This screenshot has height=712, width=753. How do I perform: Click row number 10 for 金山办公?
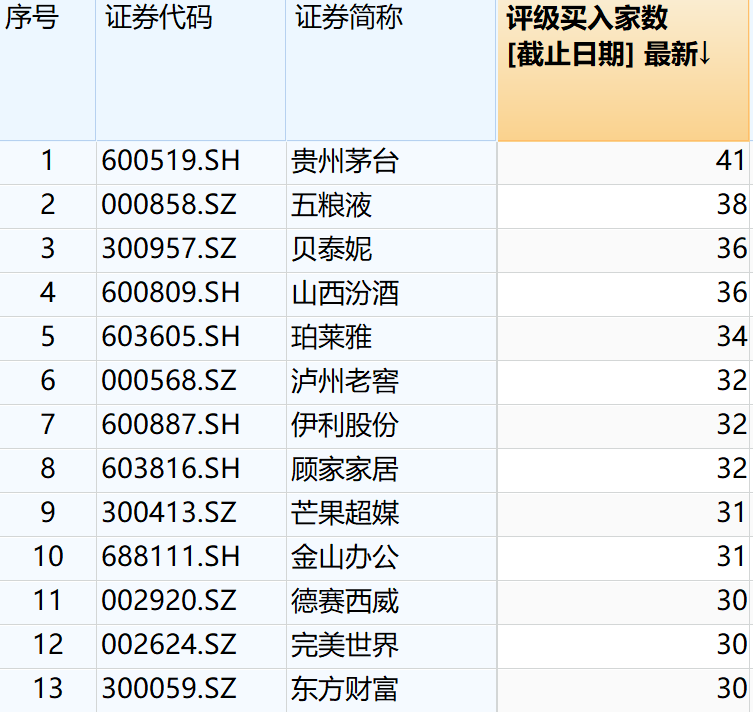(x=48, y=557)
